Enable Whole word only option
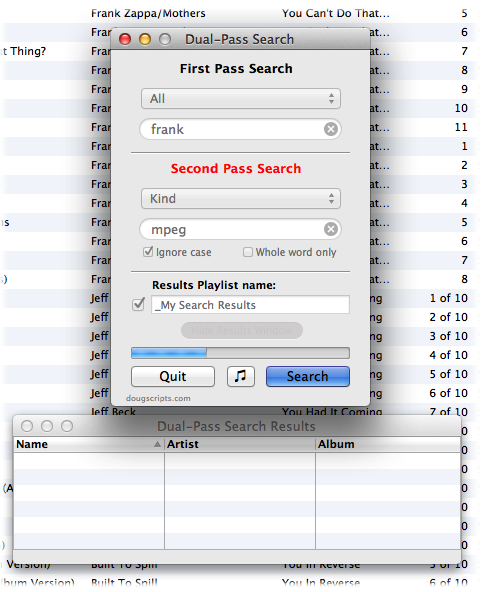The width and height of the screenshot is (484, 592). click(x=248, y=252)
